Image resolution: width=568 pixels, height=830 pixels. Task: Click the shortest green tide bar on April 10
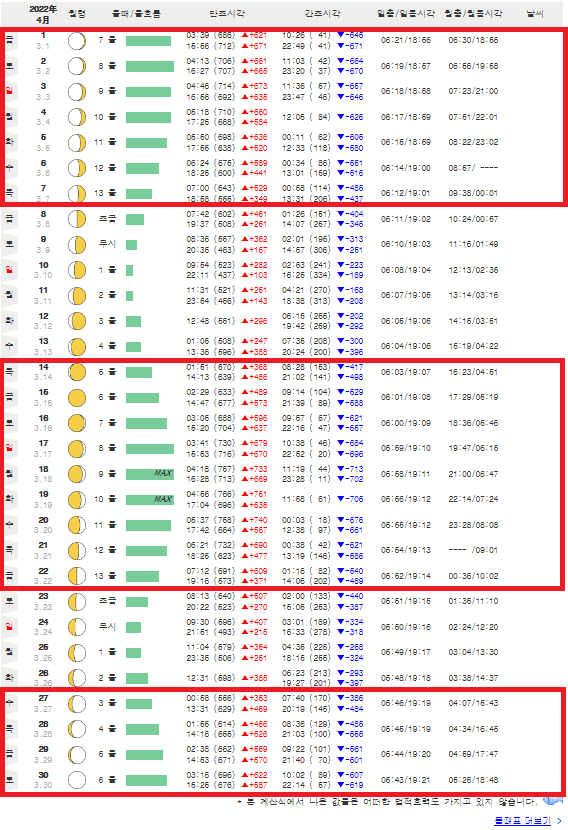point(129,270)
